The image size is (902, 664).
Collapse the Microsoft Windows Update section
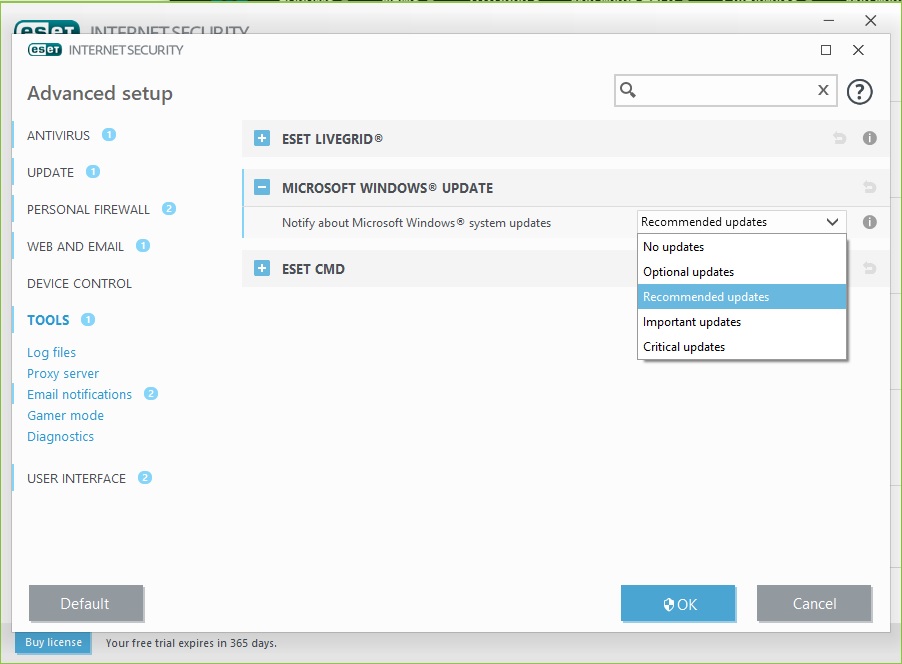tap(262, 187)
